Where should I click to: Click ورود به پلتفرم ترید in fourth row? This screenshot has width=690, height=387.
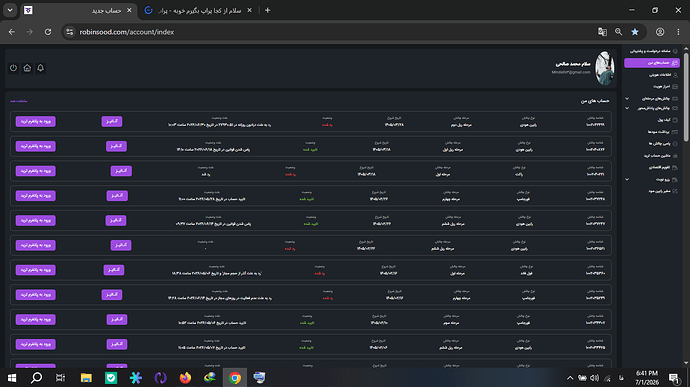[x=36, y=195]
